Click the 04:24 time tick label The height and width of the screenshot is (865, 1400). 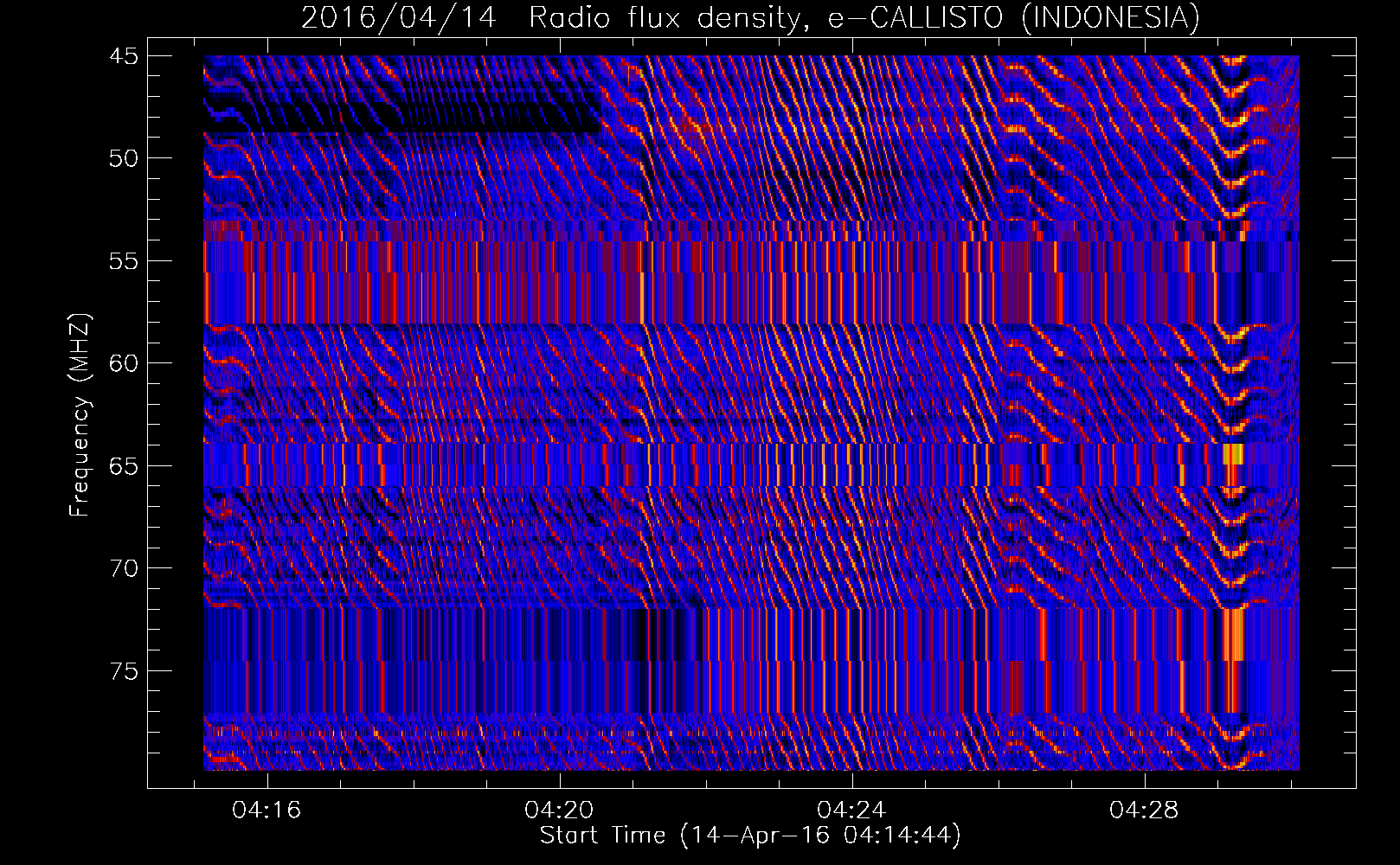851,811
